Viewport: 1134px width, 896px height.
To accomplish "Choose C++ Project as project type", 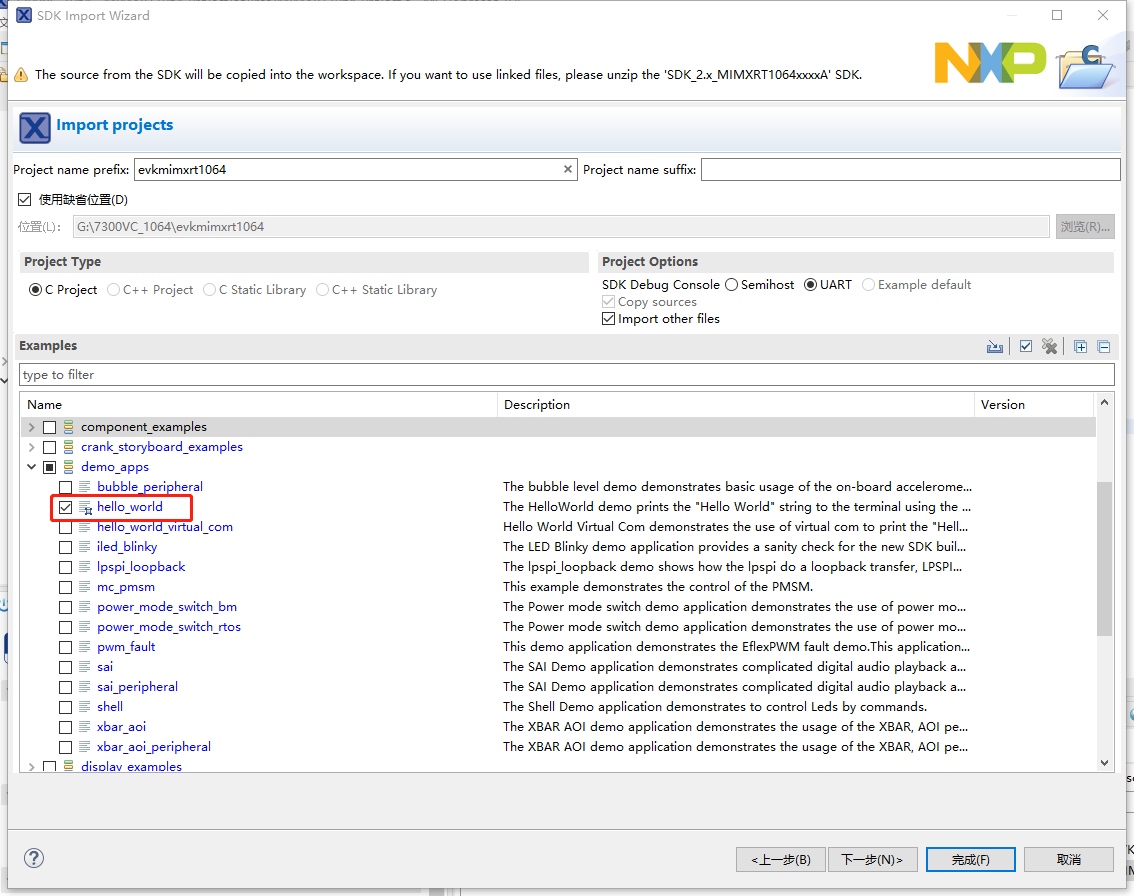I will pyautogui.click(x=110, y=289).
